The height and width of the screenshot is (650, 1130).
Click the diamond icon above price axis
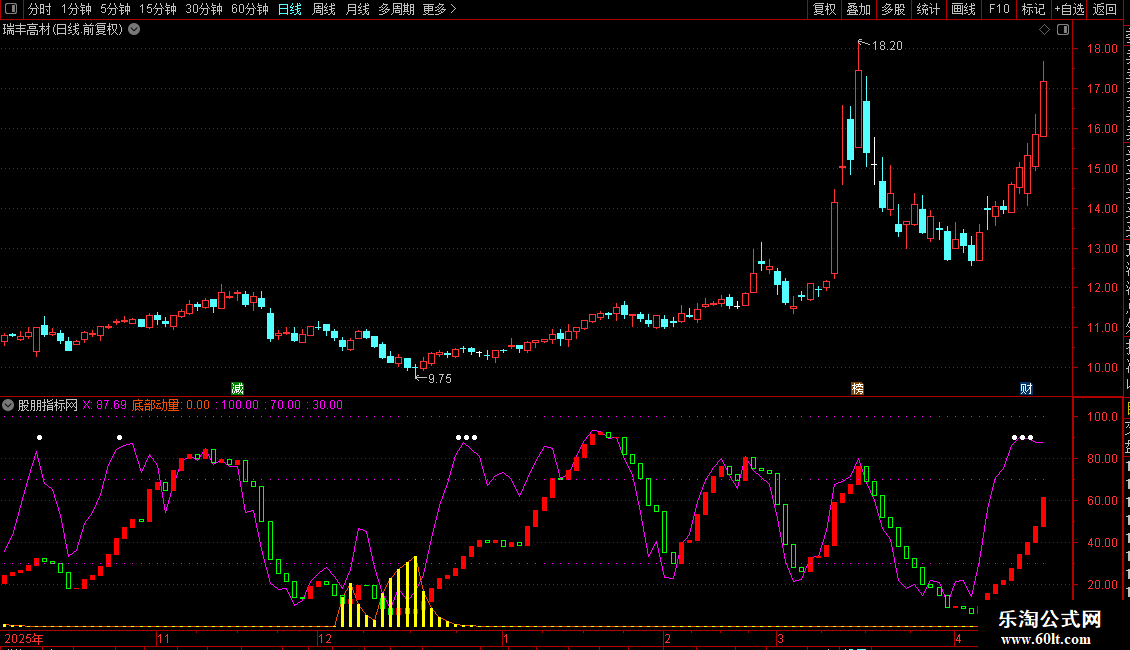point(1044,30)
